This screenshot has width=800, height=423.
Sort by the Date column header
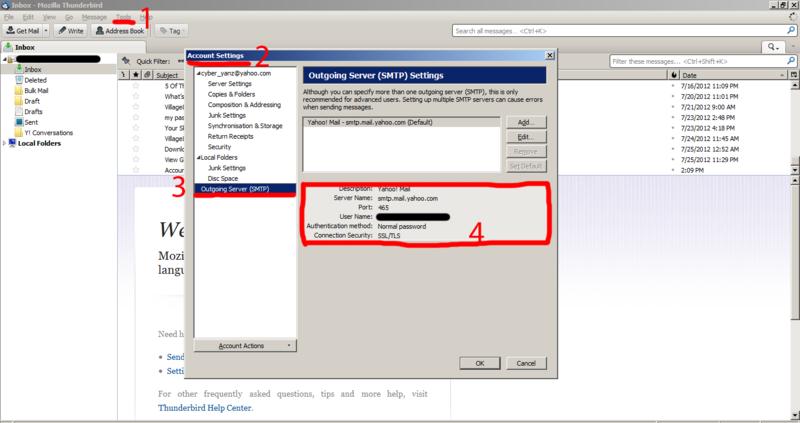click(x=732, y=75)
